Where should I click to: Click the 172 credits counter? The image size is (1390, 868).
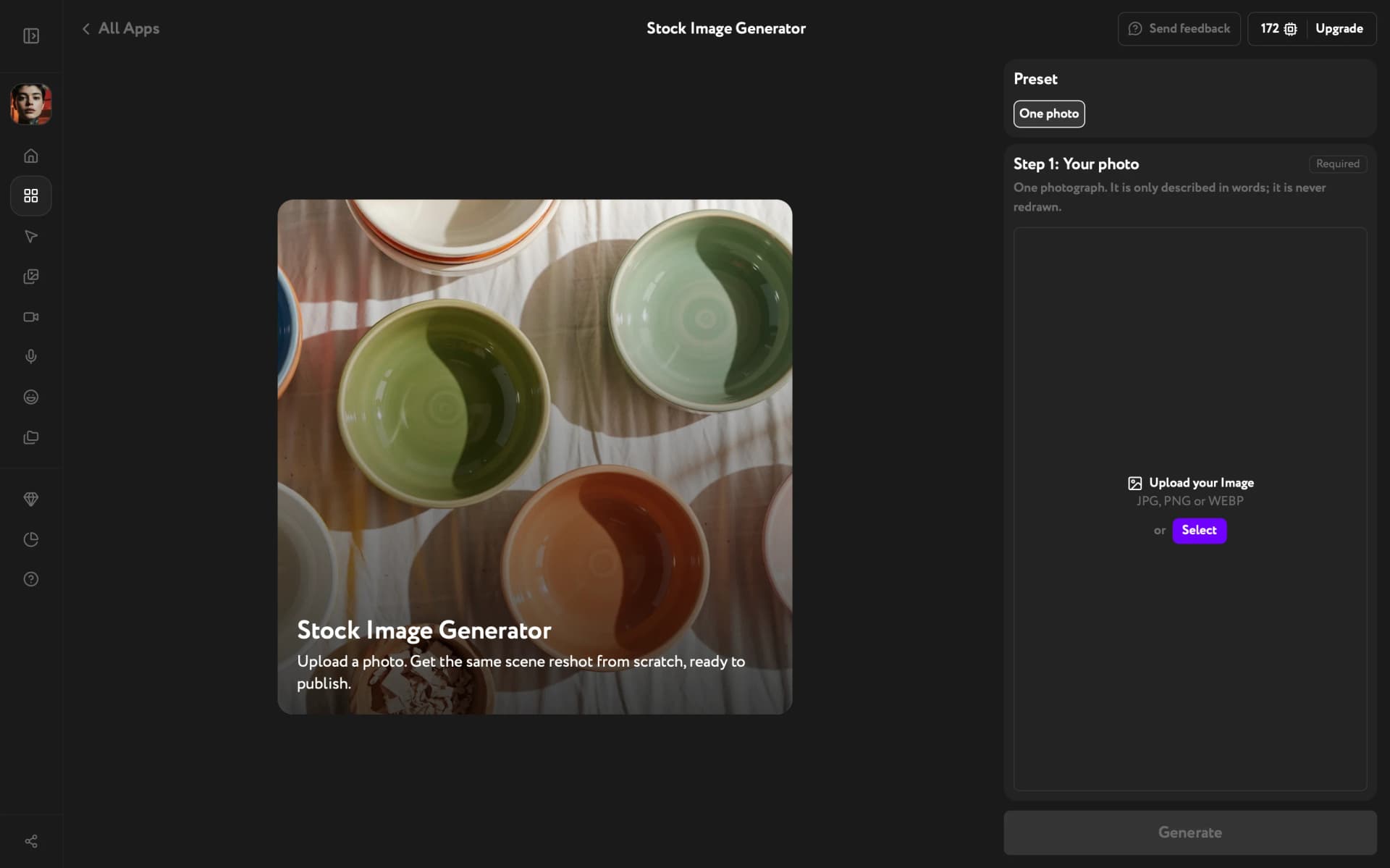coord(1278,28)
